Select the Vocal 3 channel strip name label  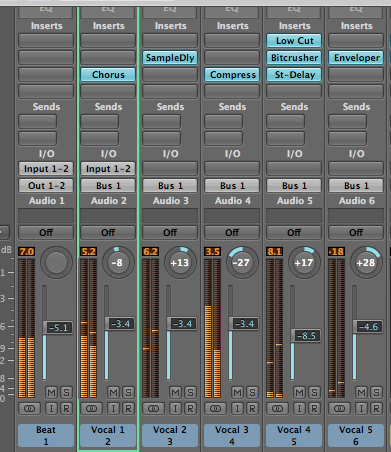(232, 435)
